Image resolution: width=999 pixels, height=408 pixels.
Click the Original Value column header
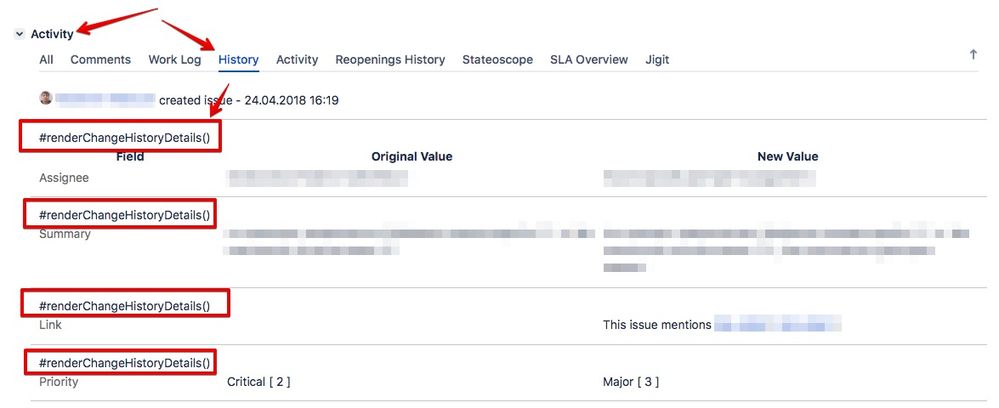pos(412,156)
